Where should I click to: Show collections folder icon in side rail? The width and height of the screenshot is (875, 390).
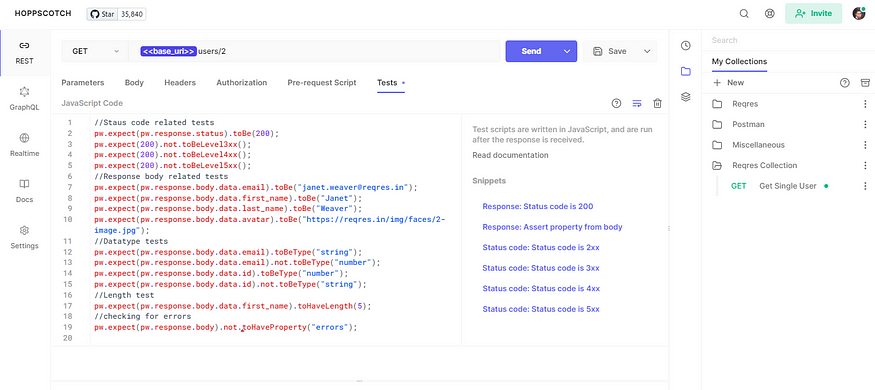(686, 71)
